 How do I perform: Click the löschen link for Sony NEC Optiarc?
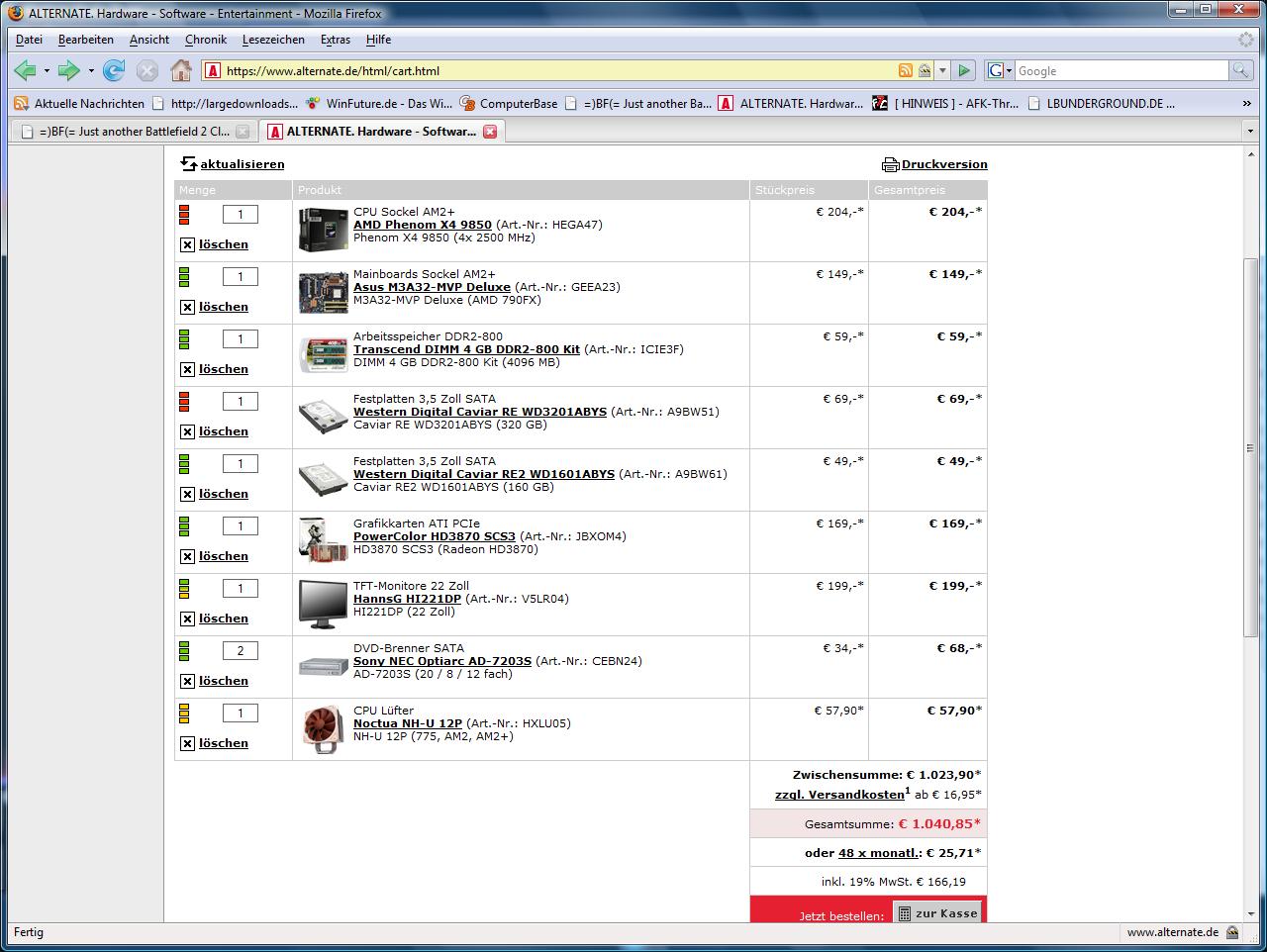click(224, 681)
